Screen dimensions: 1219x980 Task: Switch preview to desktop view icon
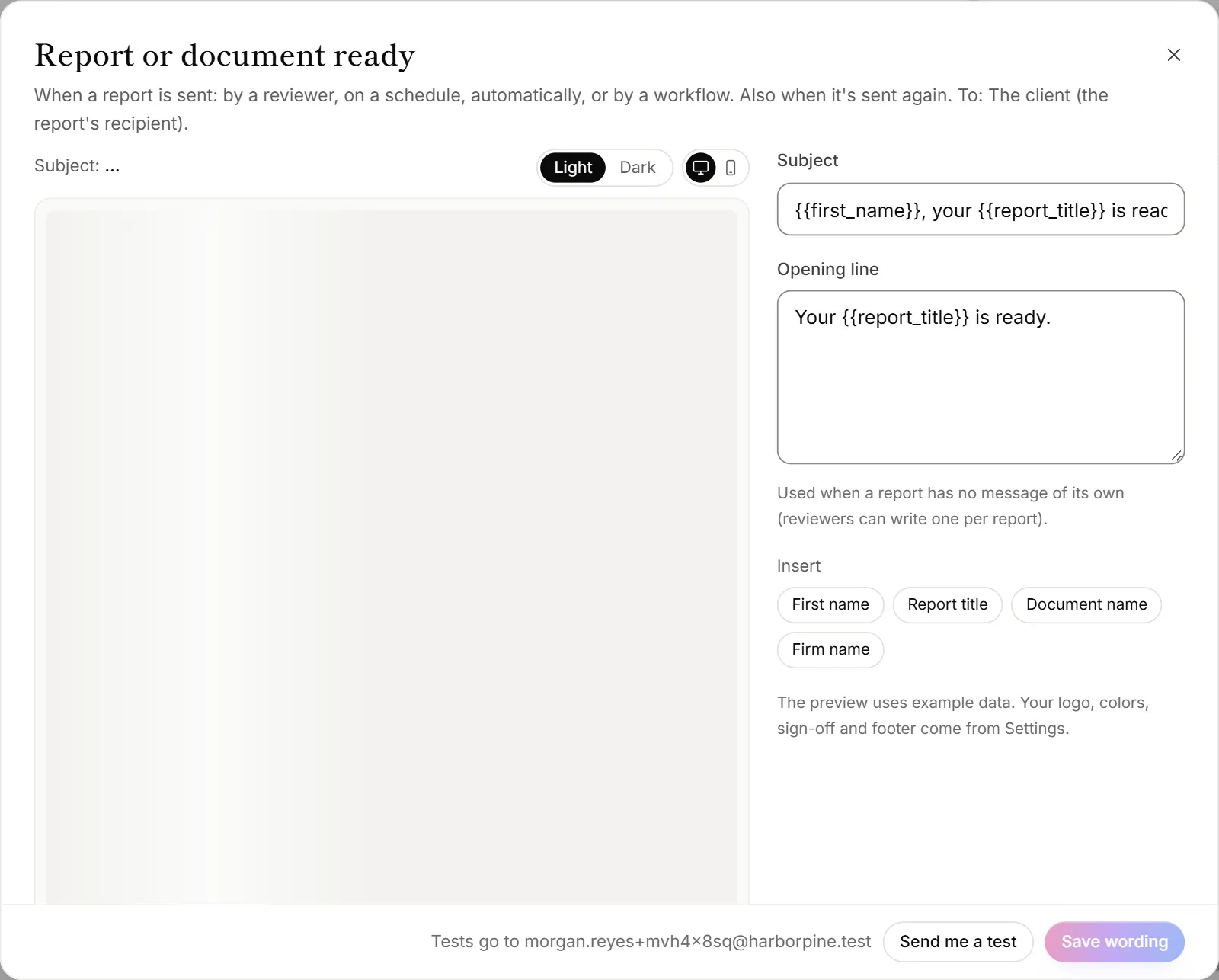click(701, 168)
